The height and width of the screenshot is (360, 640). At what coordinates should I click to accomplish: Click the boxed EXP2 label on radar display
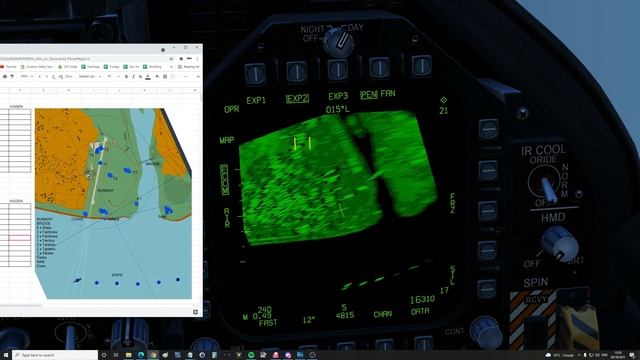pos(297,98)
